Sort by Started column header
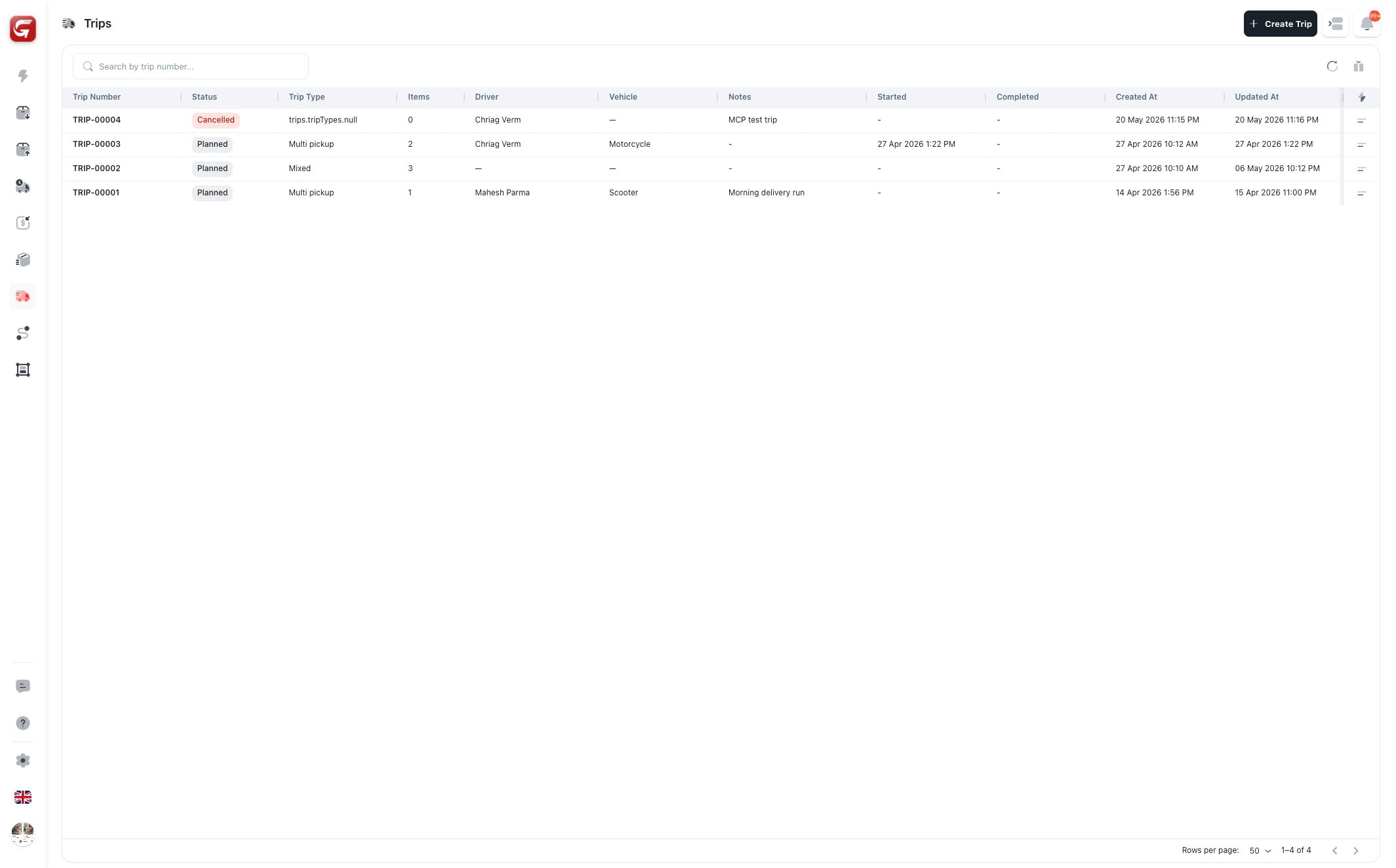1396x868 pixels. [x=892, y=97]
